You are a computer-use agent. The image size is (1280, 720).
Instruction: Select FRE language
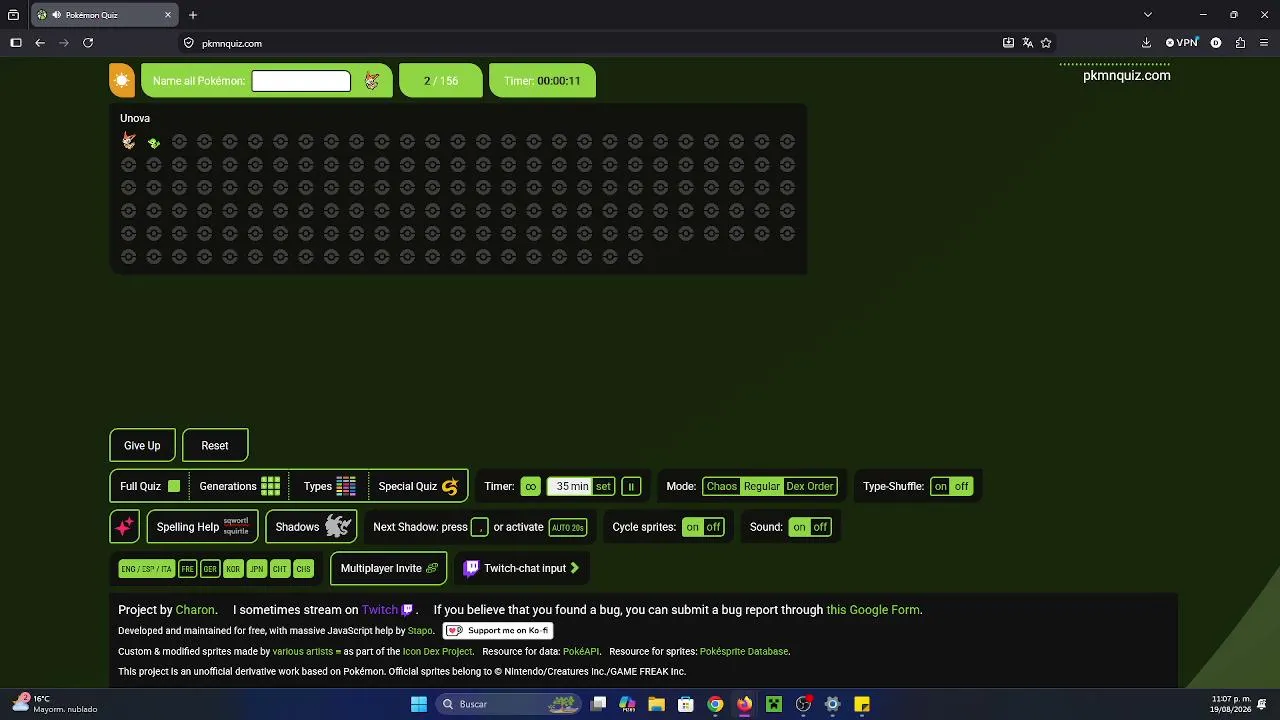click(187, 569)
